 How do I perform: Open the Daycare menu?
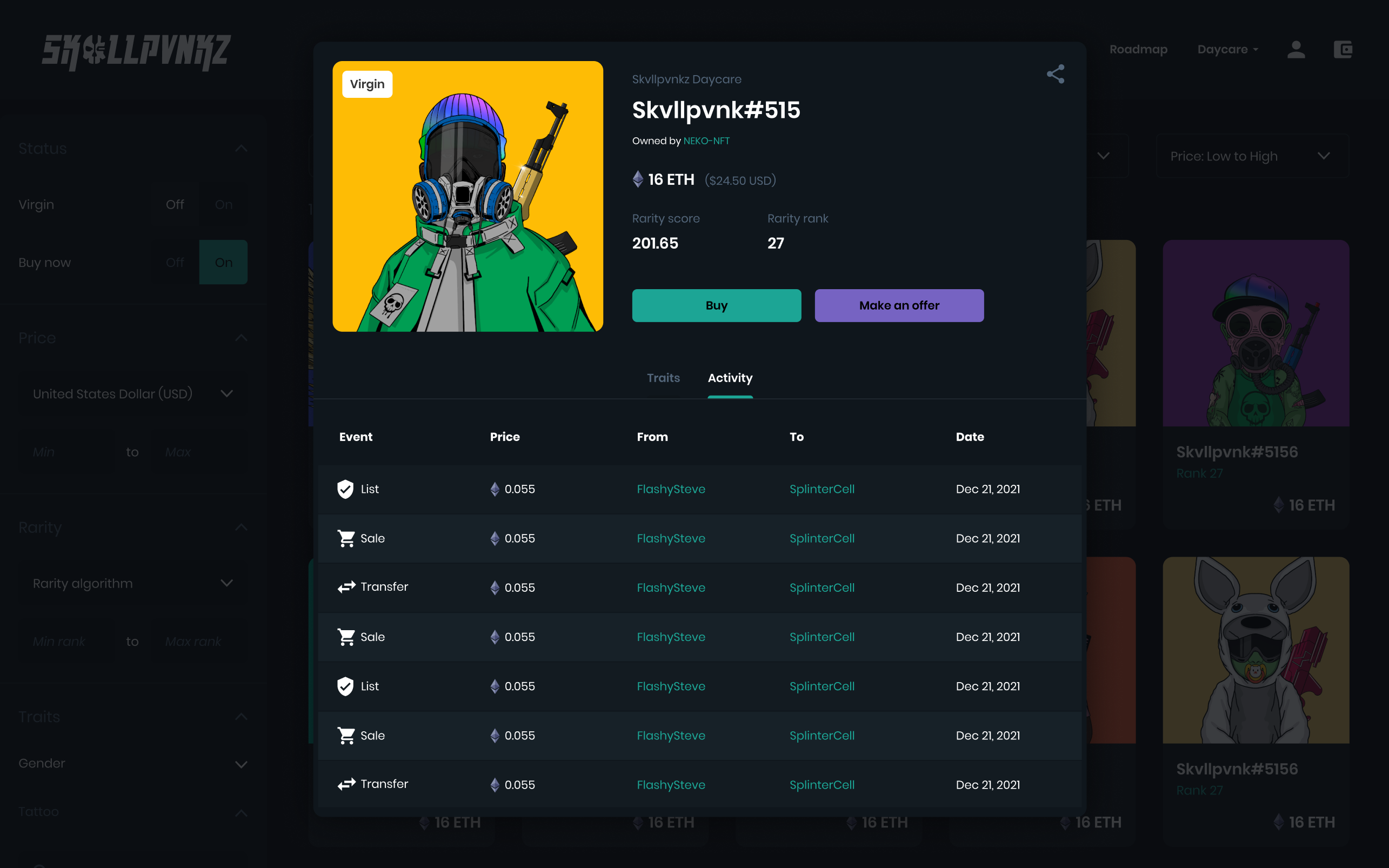coord(1228,49)
